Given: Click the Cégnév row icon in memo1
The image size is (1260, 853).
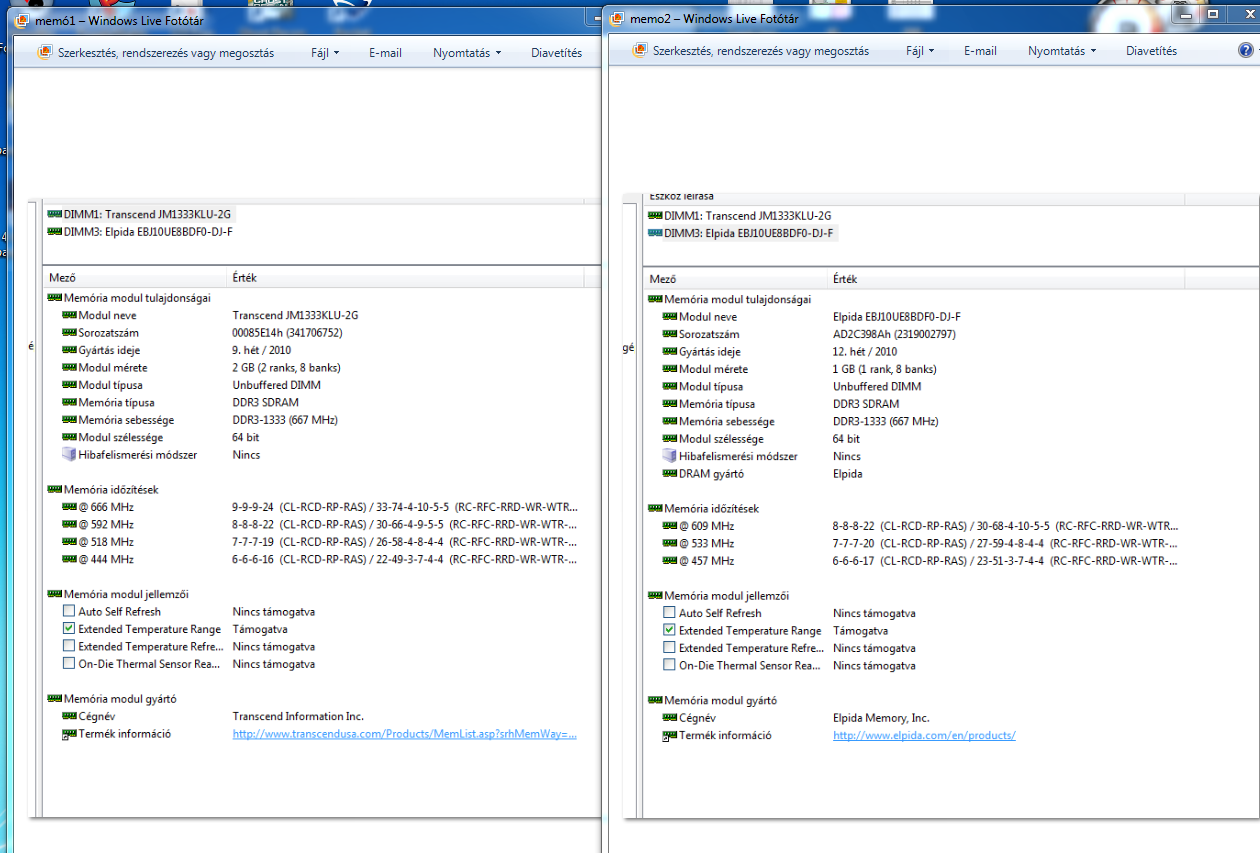Looking at the screenshot, I should (x=69, y=716).
